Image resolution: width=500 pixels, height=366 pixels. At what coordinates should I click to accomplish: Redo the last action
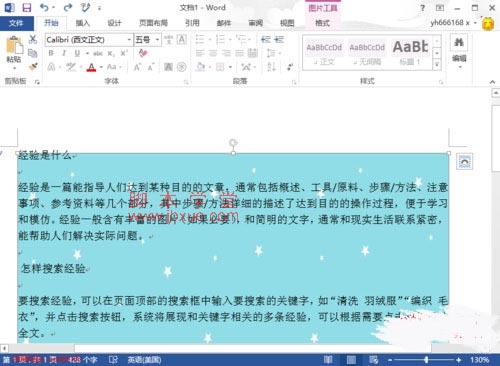68,7
